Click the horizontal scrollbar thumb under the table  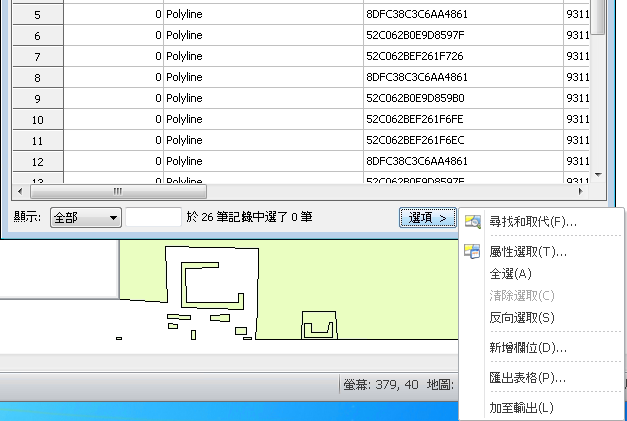coord(118,191)
